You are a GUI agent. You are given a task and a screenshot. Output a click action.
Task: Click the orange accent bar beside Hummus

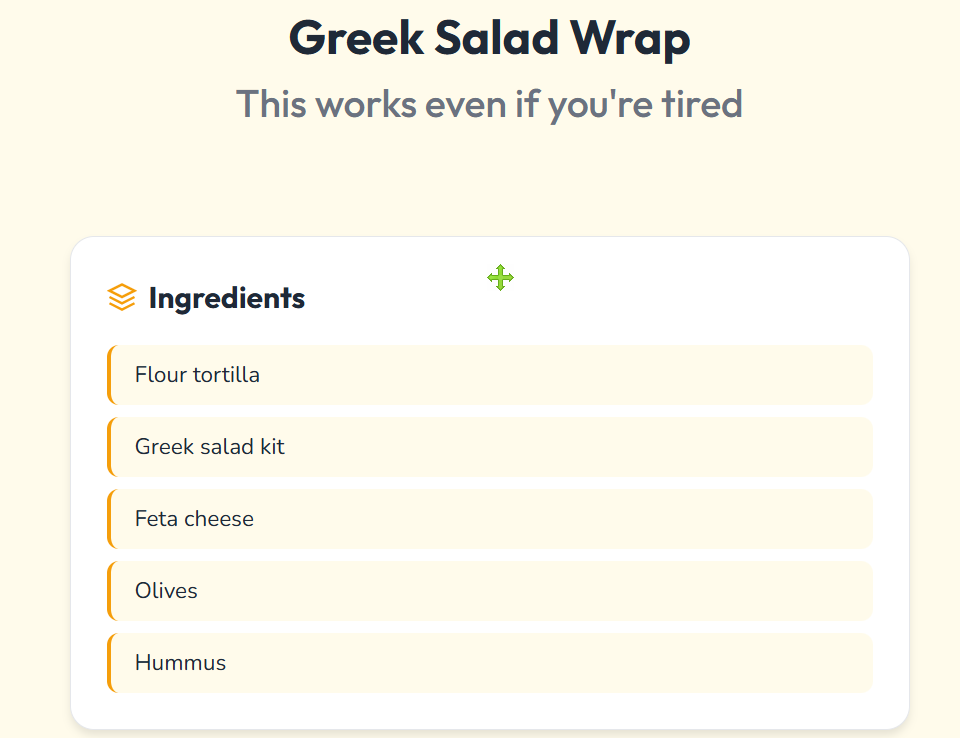pos(110,663)
